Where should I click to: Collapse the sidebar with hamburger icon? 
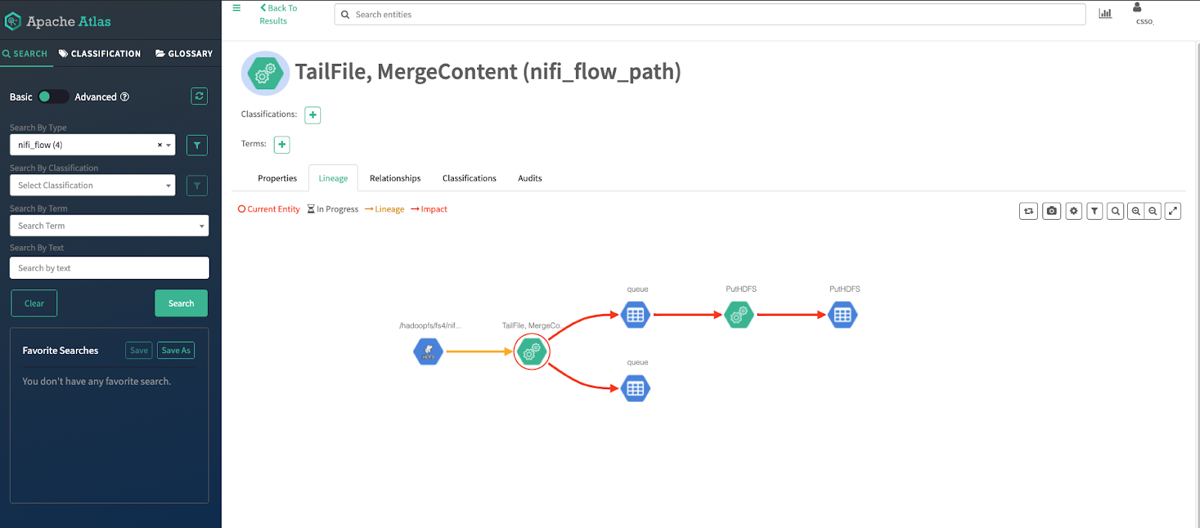(x=236, y=8)
